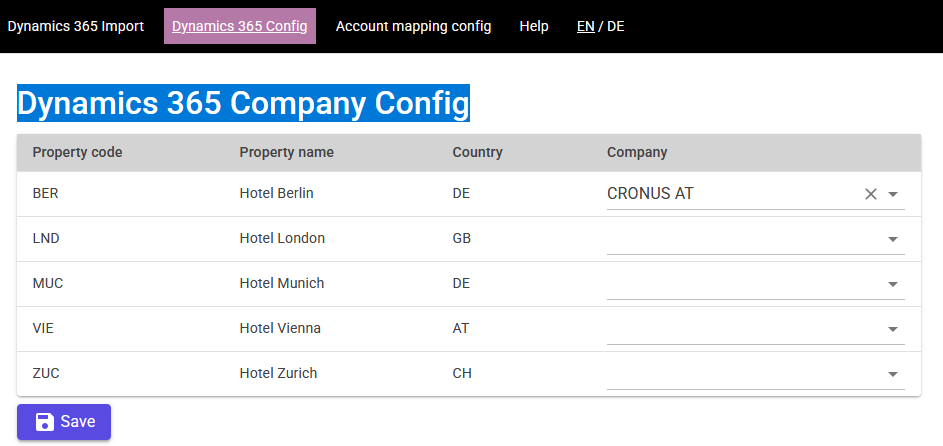Select the Dynamics 365 Config menu item
This screenshot has width=943, height=446.
[239, 26]
